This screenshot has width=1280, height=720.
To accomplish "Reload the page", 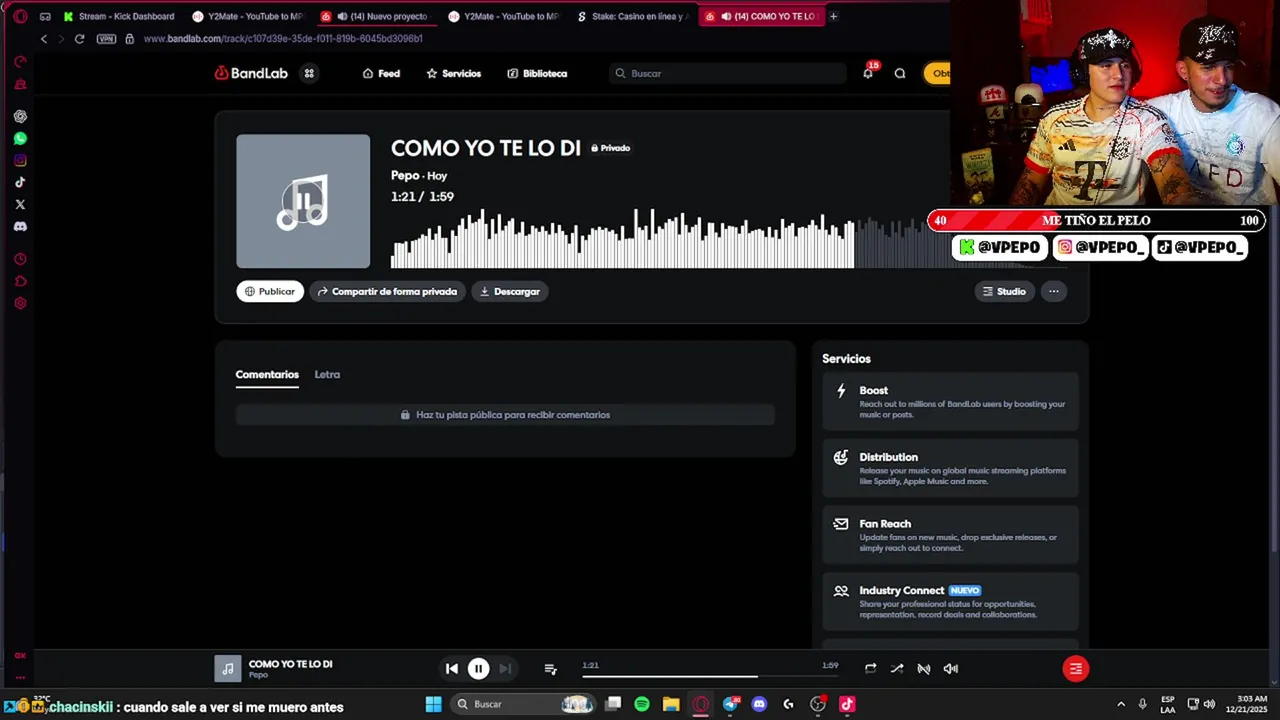I will [x=79, y=39].
